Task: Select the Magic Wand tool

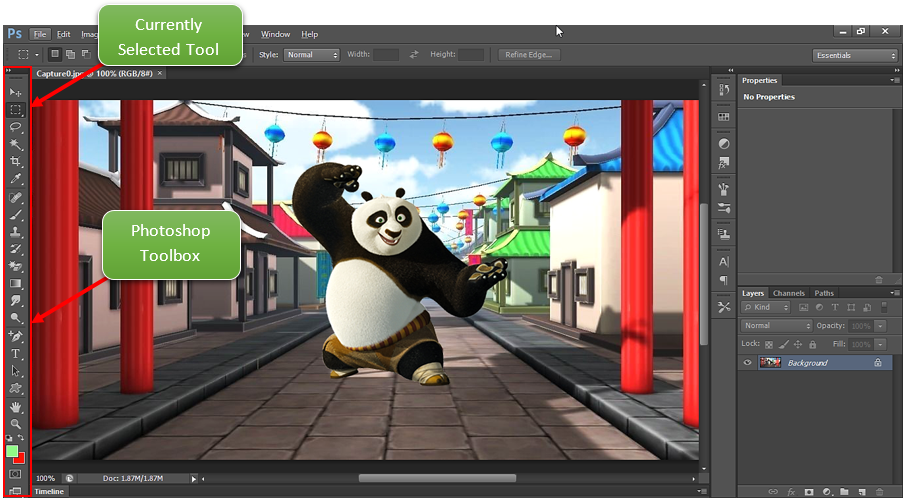Action: tap(16, 144)
